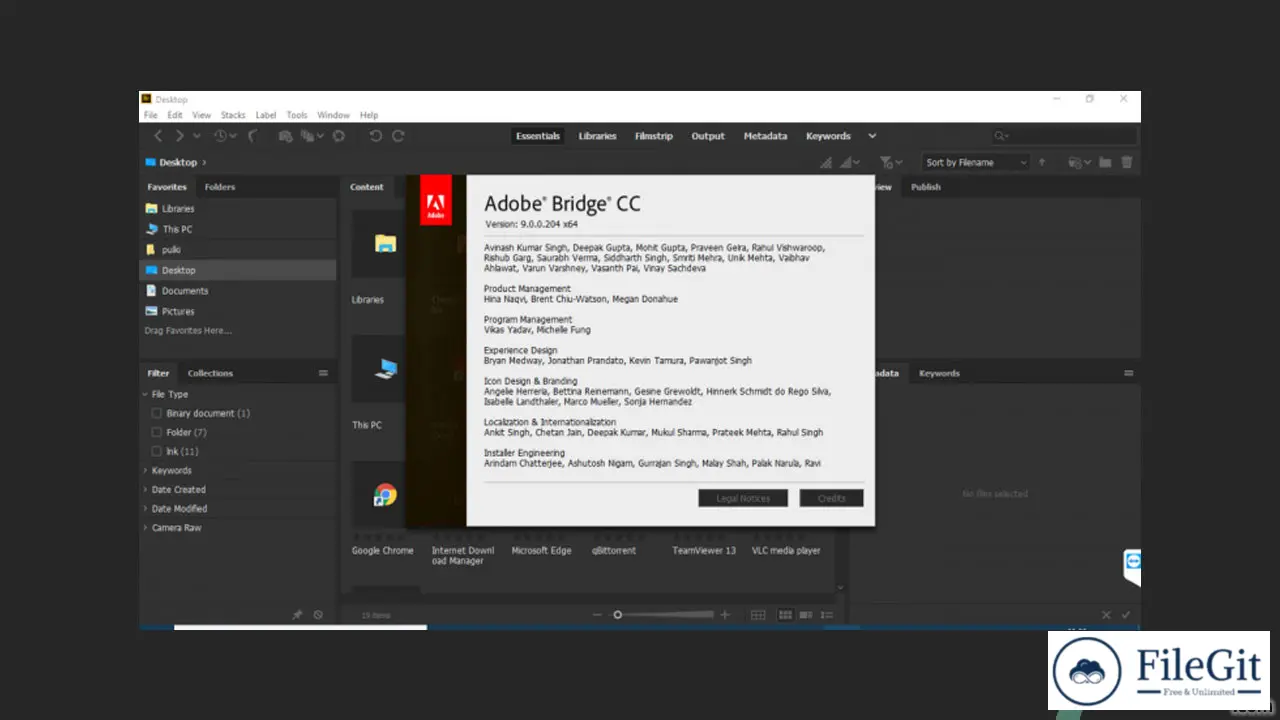Select Pictures in Favorites

pyautogui.click(x=179, y=311)
